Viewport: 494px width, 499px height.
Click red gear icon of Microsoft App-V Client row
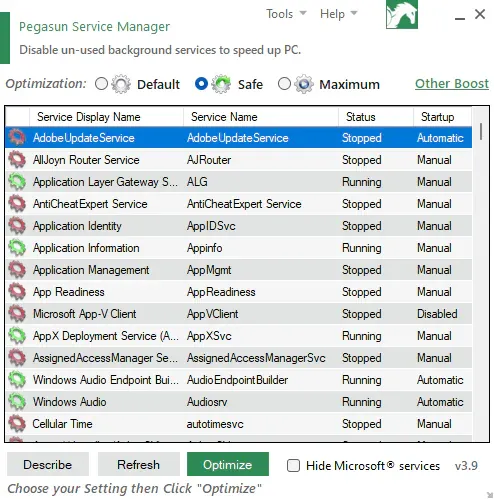tap(17, 313)
